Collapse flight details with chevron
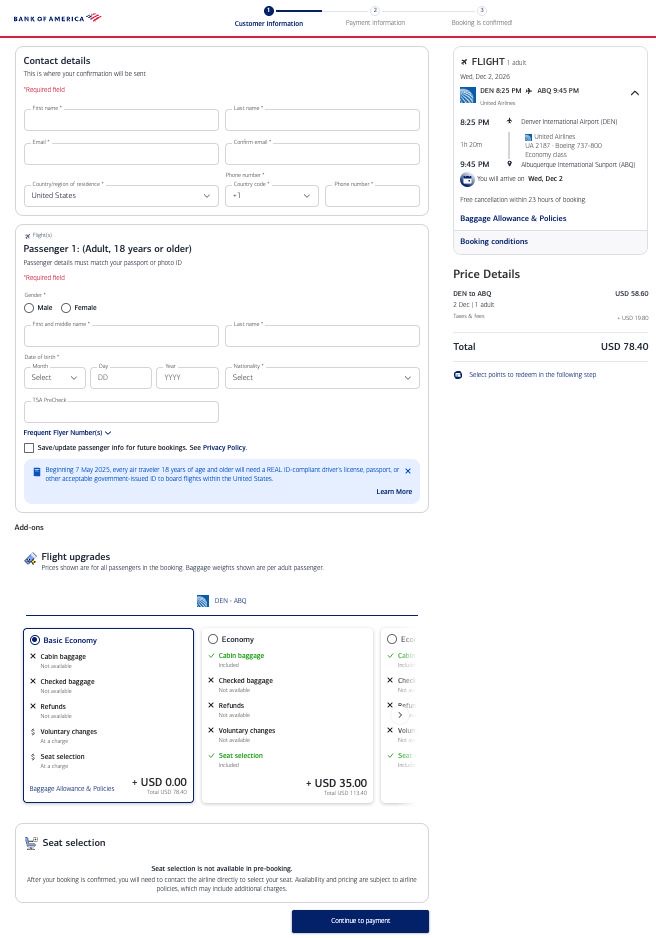656x938 pixels. [x=635, y=93]
